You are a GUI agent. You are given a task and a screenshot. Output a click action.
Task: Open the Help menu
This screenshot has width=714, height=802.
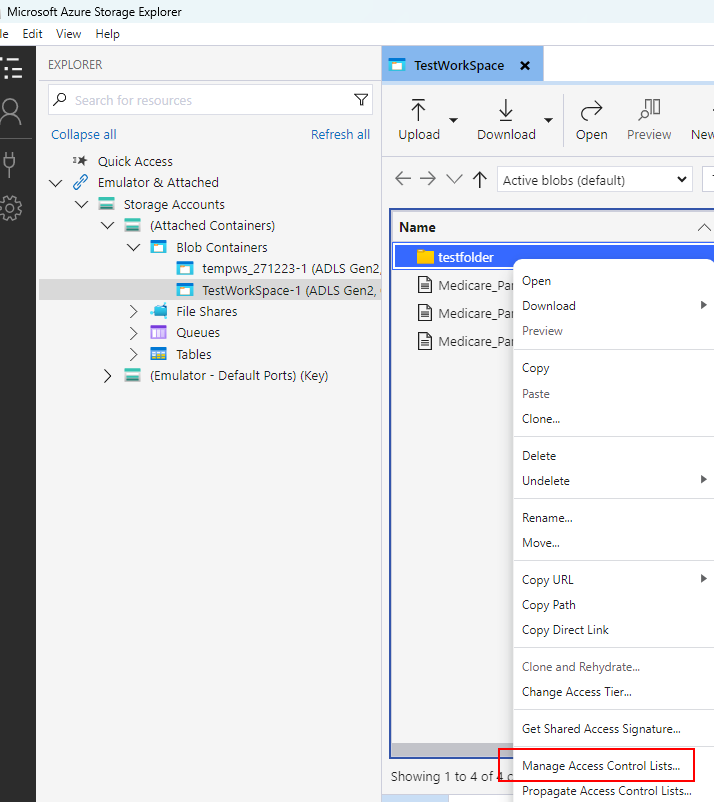click(x=107, y=34)
